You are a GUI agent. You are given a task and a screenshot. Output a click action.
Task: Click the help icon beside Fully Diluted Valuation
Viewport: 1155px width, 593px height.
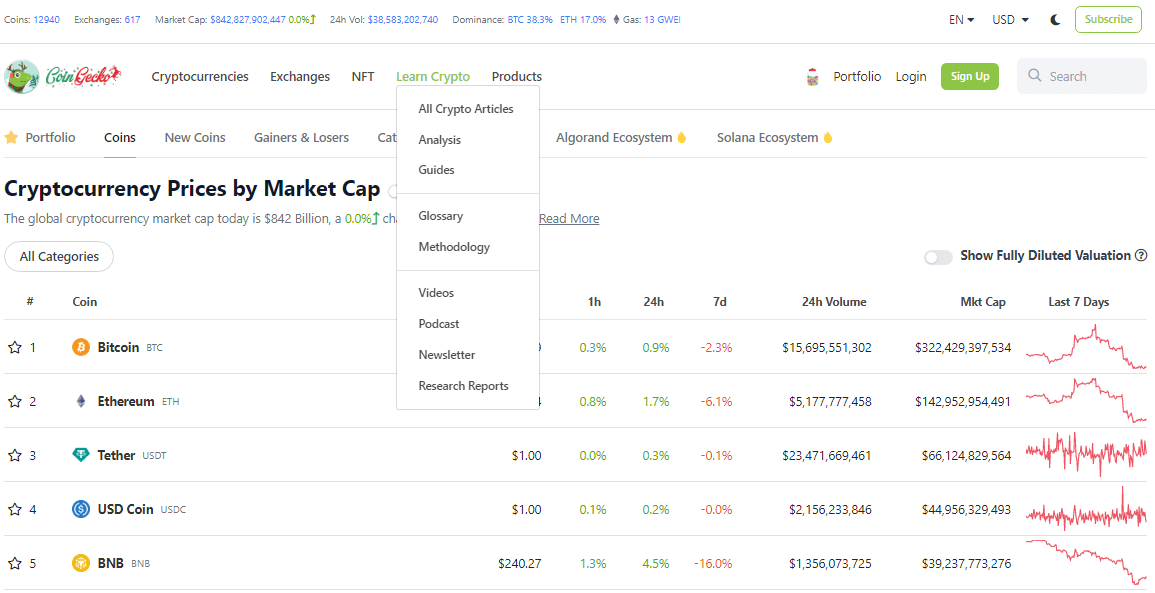[x=1141, y=256]
